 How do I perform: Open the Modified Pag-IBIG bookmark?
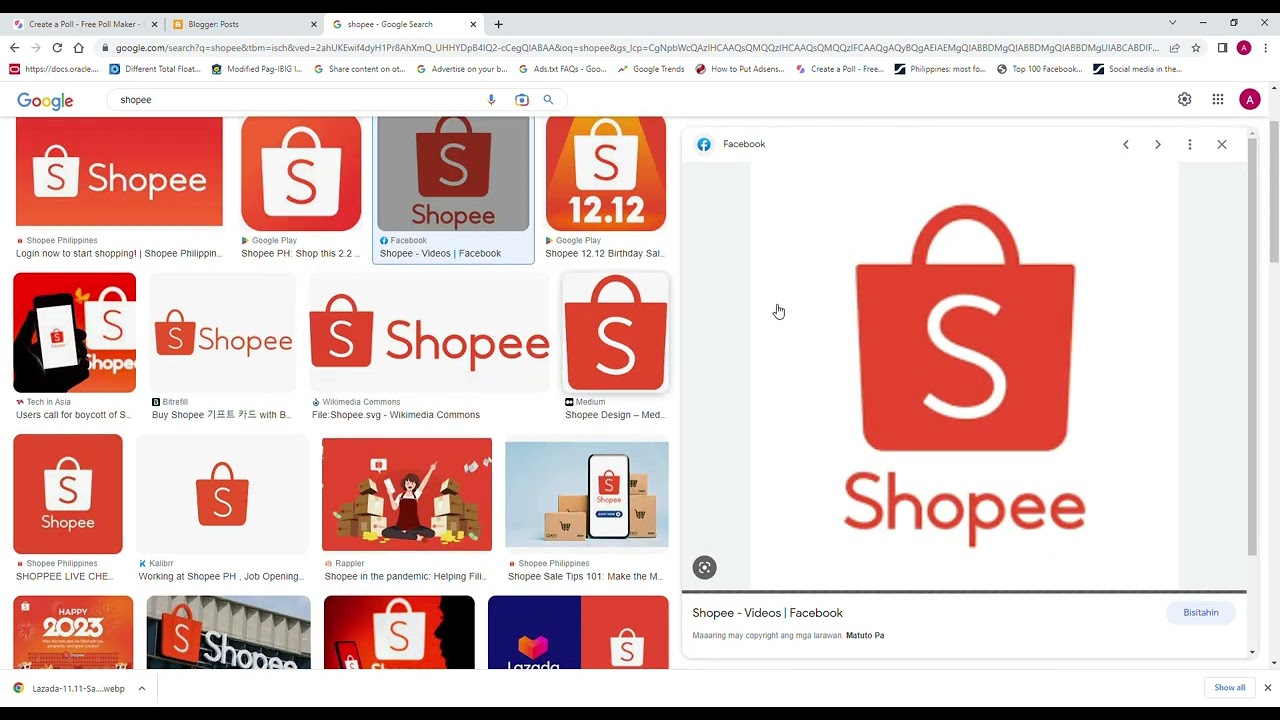tap(256, 69)
